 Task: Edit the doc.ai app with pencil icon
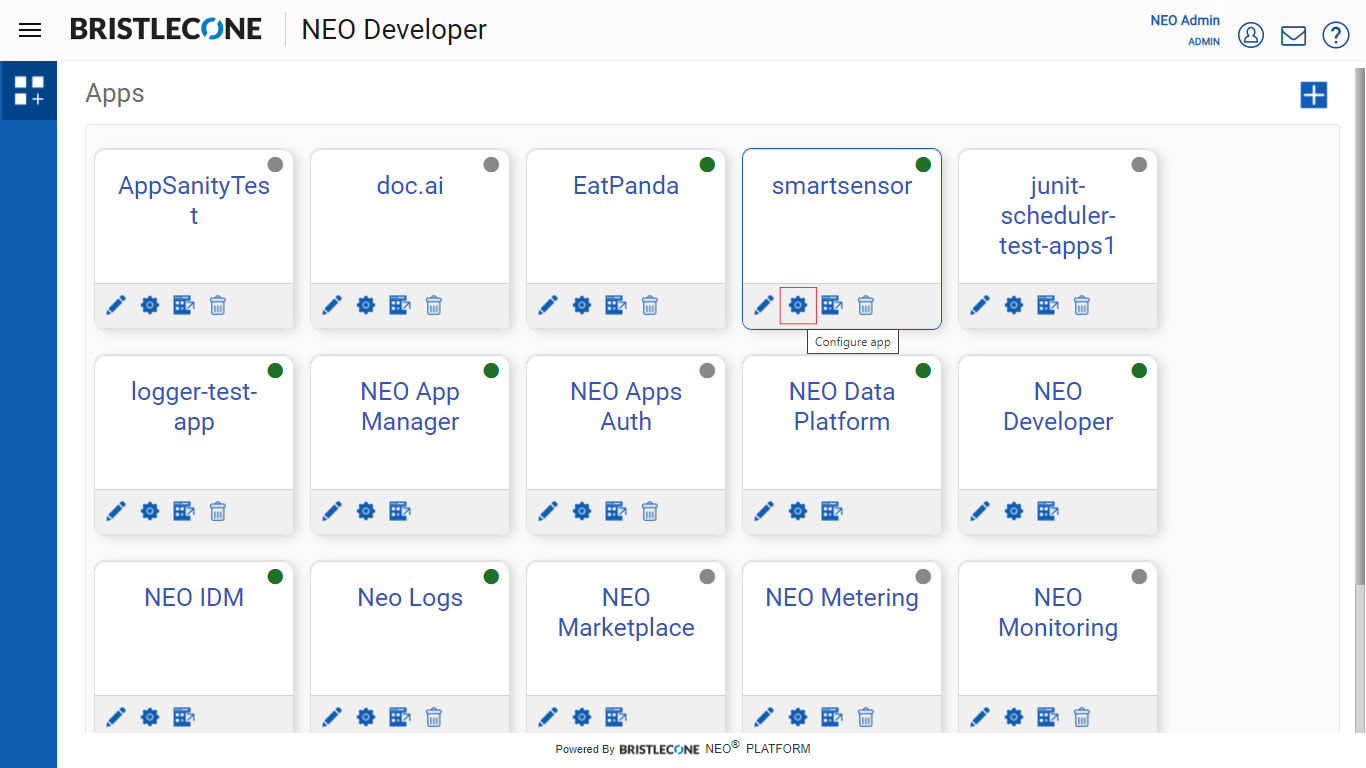[x=332, y=305]
